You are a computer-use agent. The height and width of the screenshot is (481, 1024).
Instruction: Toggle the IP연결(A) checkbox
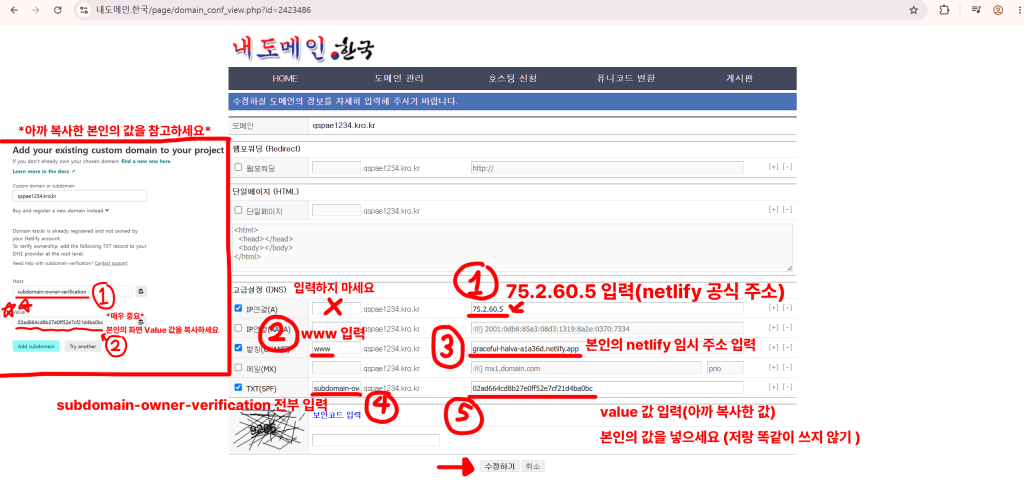[238, 308]
